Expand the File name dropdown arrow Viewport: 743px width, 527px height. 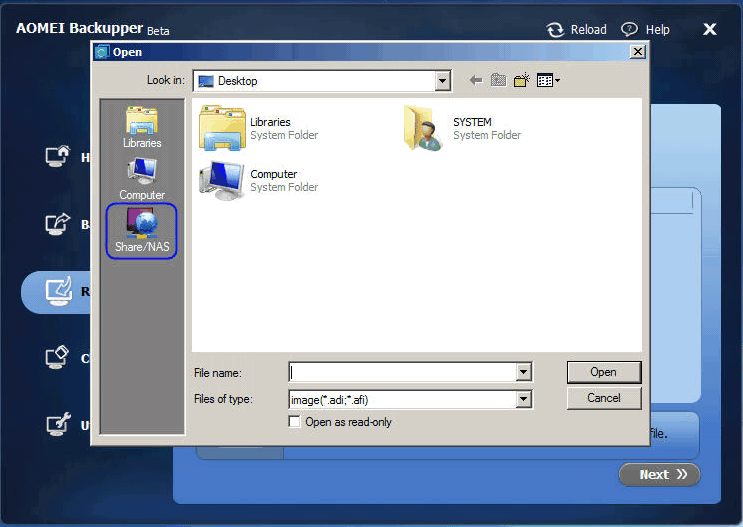[x=523, y=373]
